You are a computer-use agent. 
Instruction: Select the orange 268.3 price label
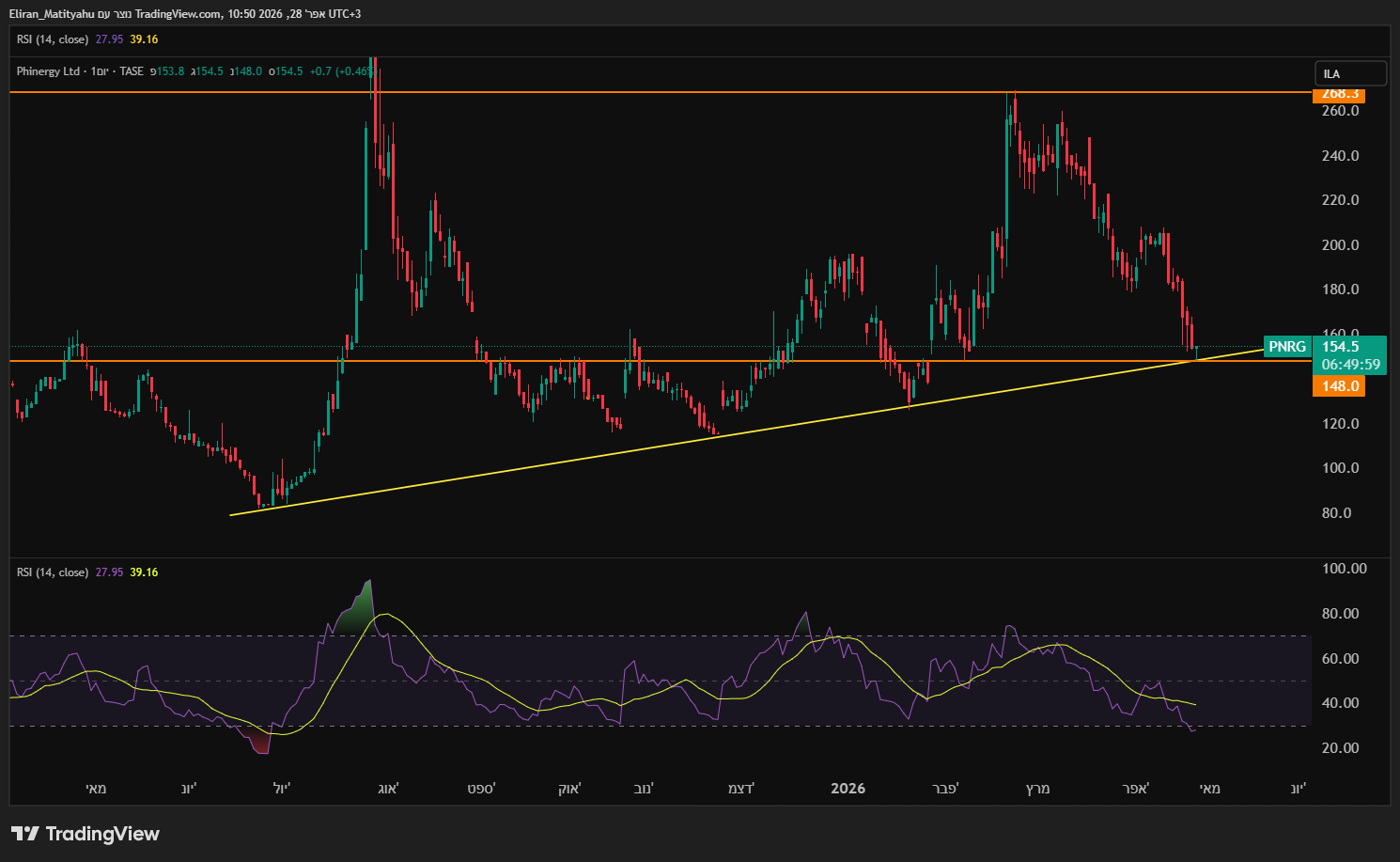[x=1339, y=94]
